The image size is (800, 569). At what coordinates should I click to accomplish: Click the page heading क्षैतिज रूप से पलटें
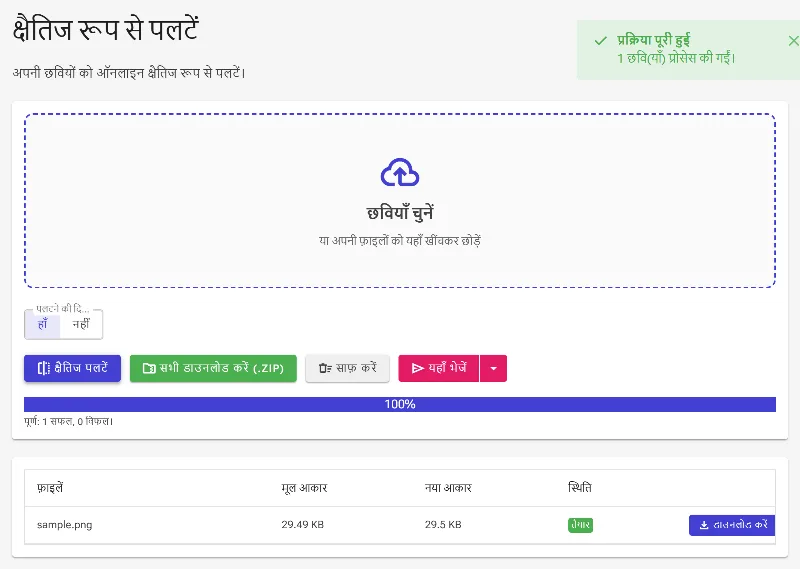[106, 29]
